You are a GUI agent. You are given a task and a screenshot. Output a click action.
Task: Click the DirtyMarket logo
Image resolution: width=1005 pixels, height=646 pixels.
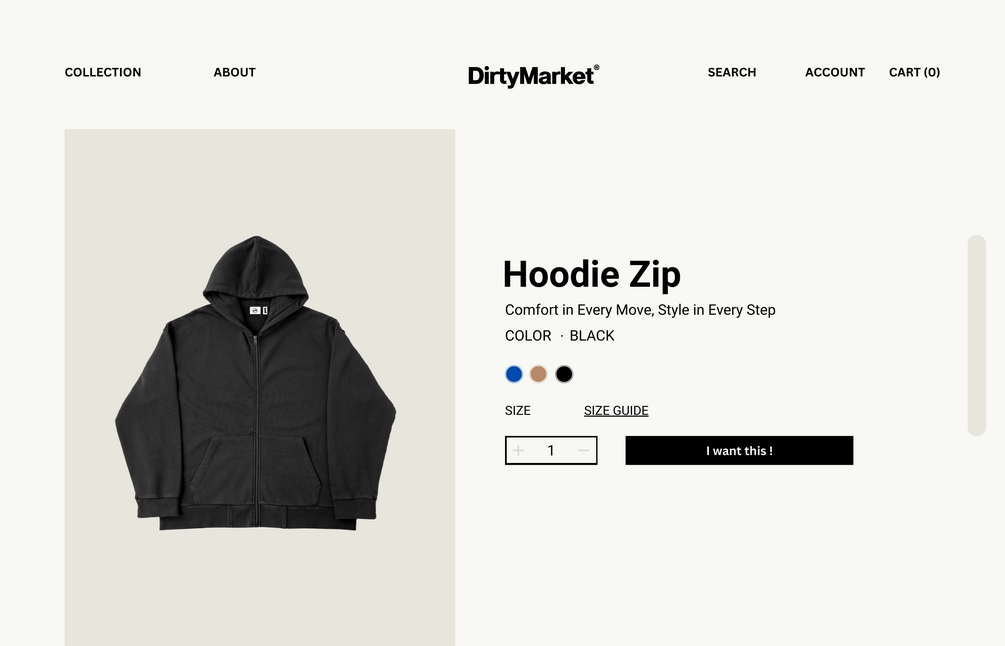point(533,76)
